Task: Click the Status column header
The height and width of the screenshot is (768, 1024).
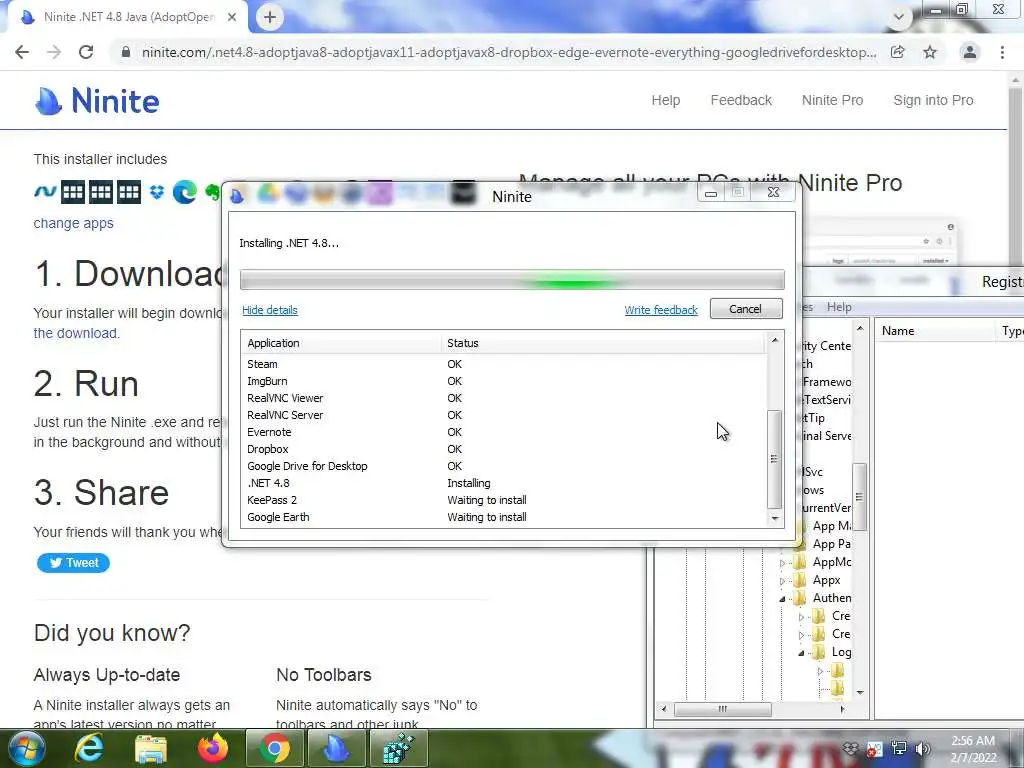Action: tap(603, 343)
